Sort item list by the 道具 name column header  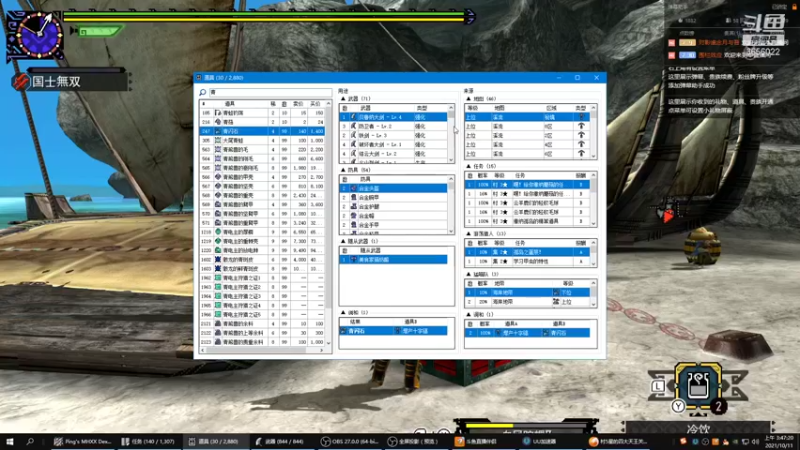coord(230,104)
